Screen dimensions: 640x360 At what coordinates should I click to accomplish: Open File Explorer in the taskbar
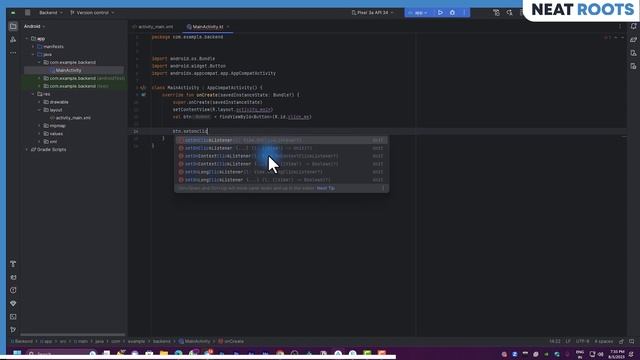coord(164,353)
